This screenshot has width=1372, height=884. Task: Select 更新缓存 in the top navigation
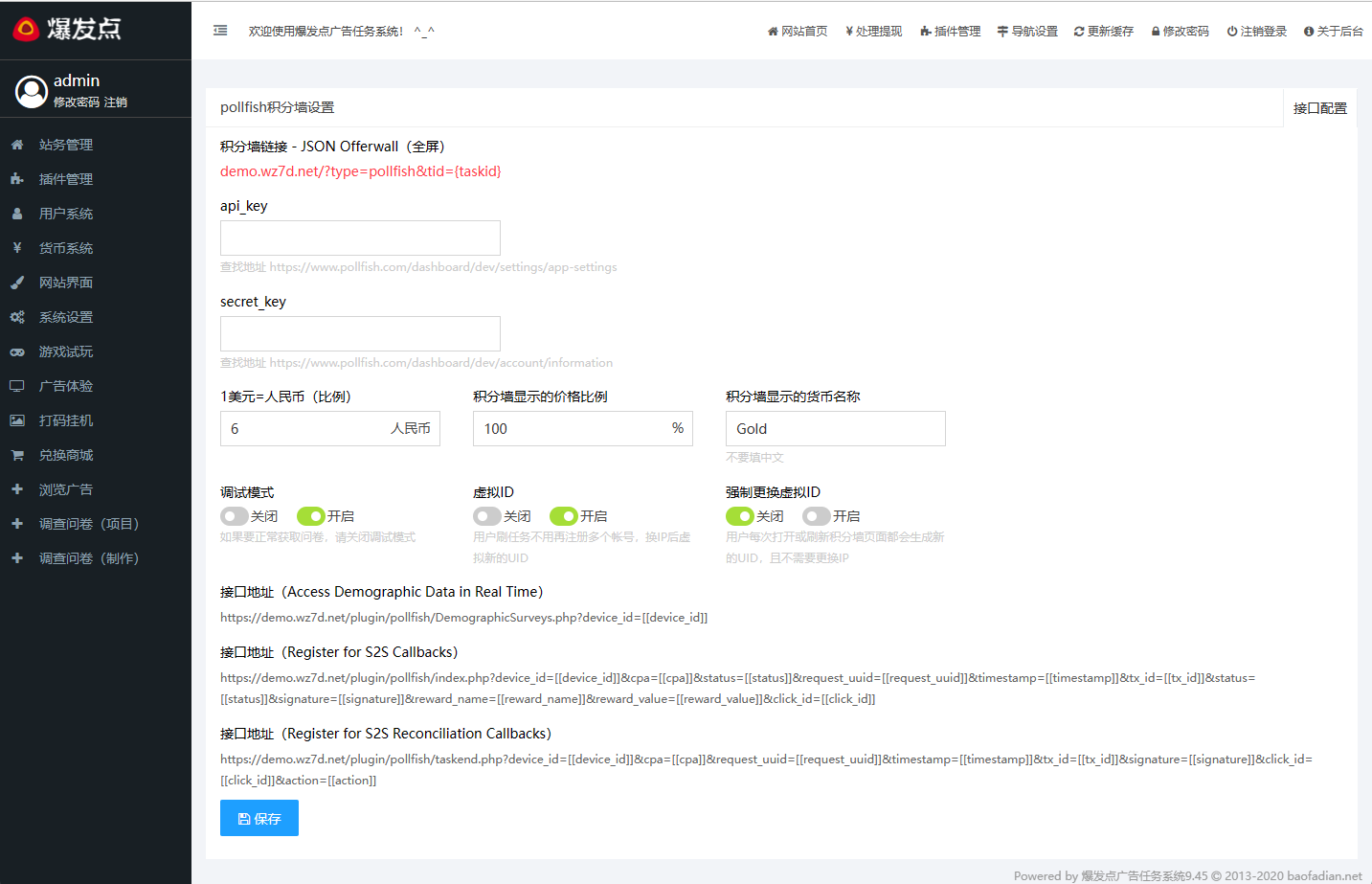[x=1104, y=32]
